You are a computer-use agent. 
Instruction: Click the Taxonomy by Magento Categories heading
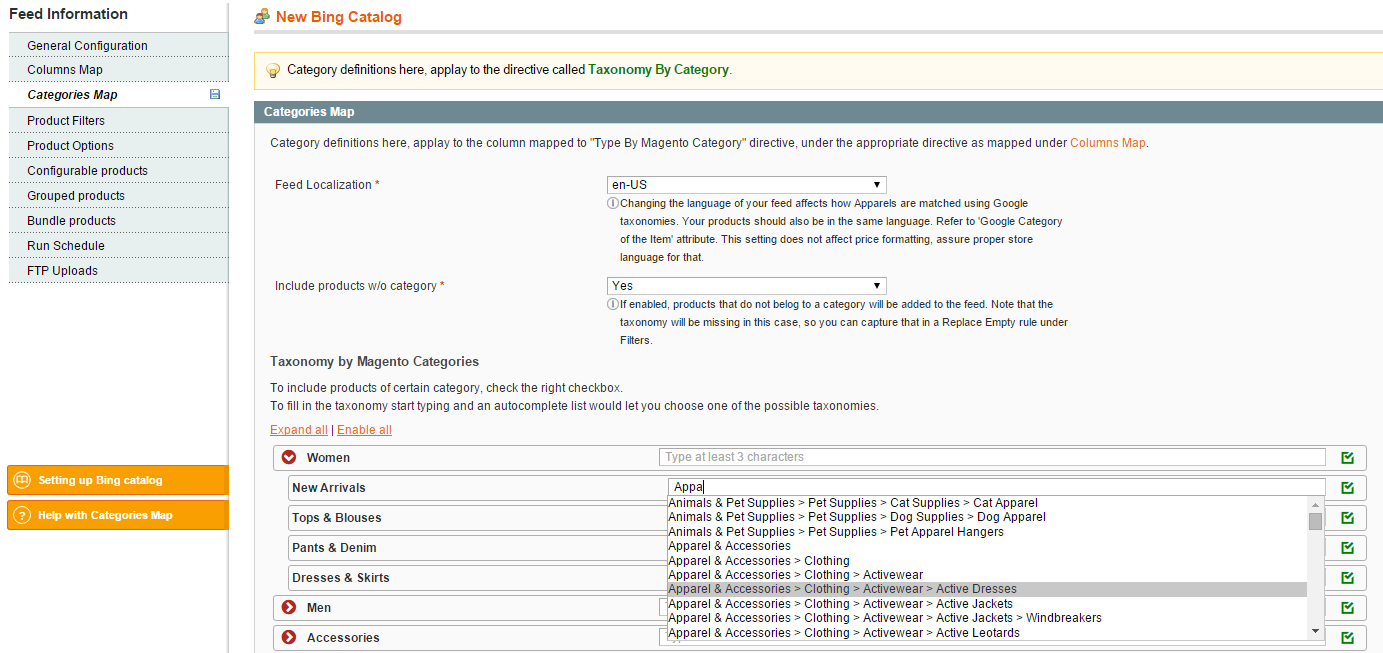[374, 361]
